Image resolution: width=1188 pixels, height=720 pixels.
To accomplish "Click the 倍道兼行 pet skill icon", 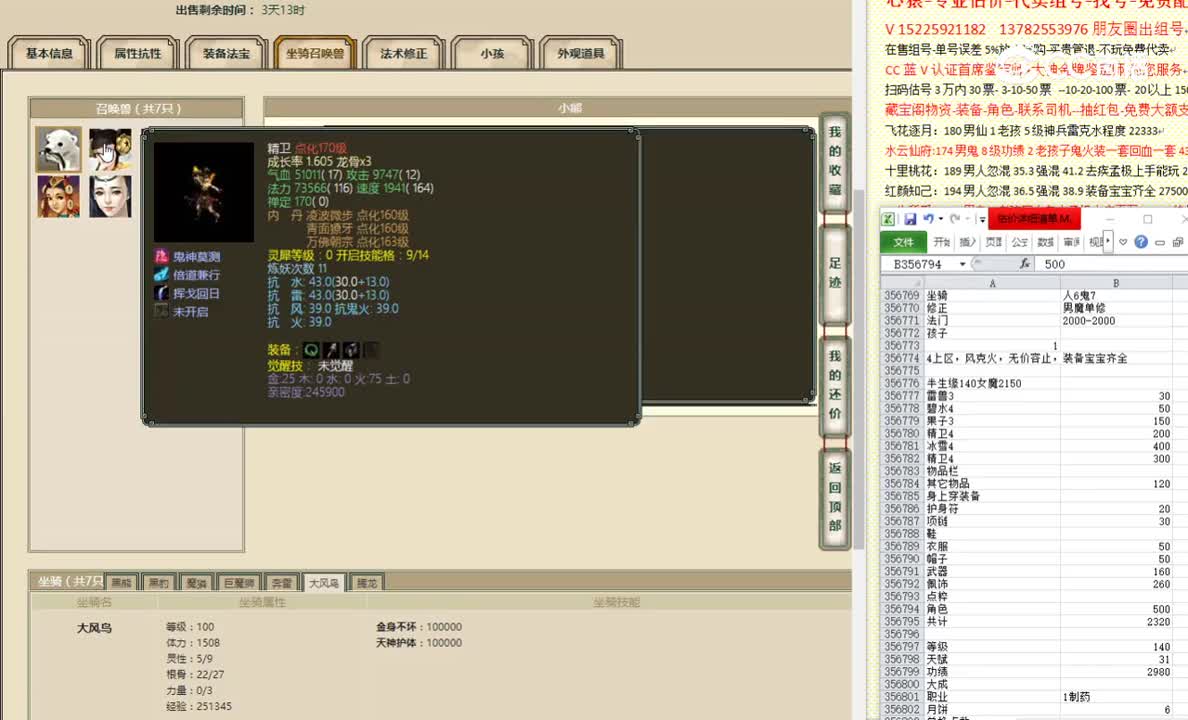I will [x=160, y=275].
